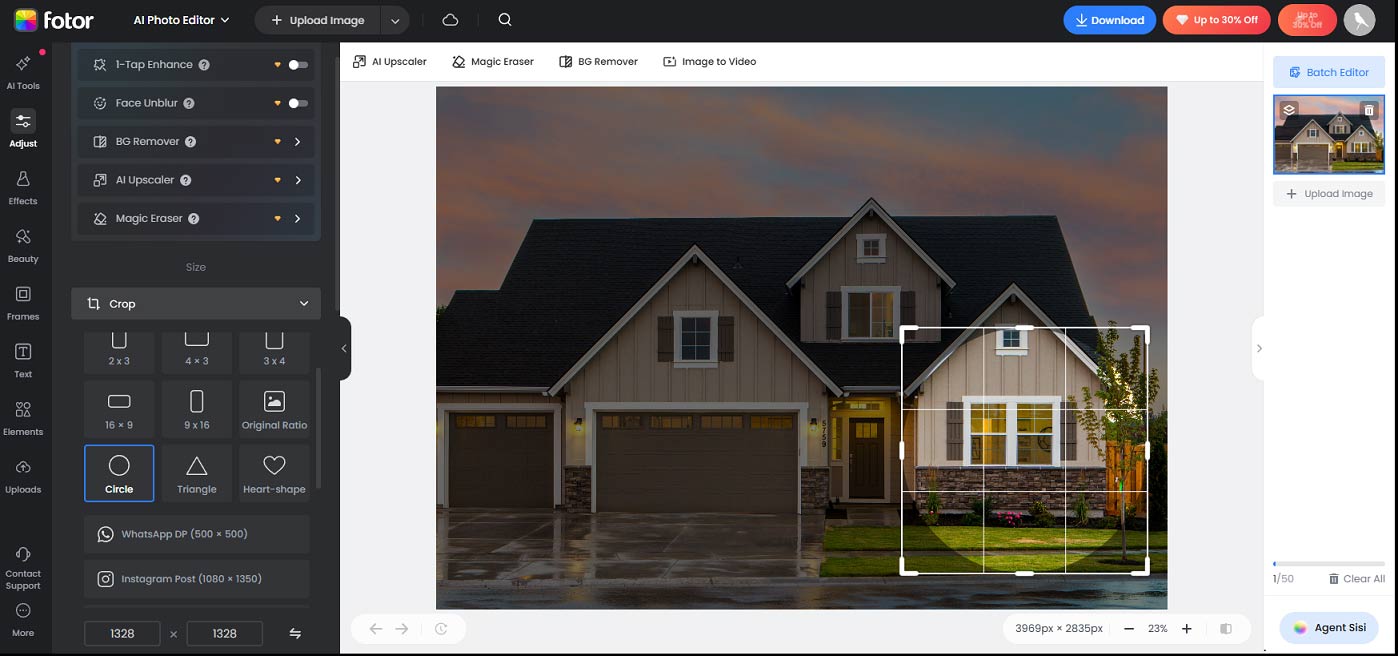Image resolution: width=1398 pixels, height=656 pixels.
Task: Switch to the Image to Video tab
Action: click(709, 61)
